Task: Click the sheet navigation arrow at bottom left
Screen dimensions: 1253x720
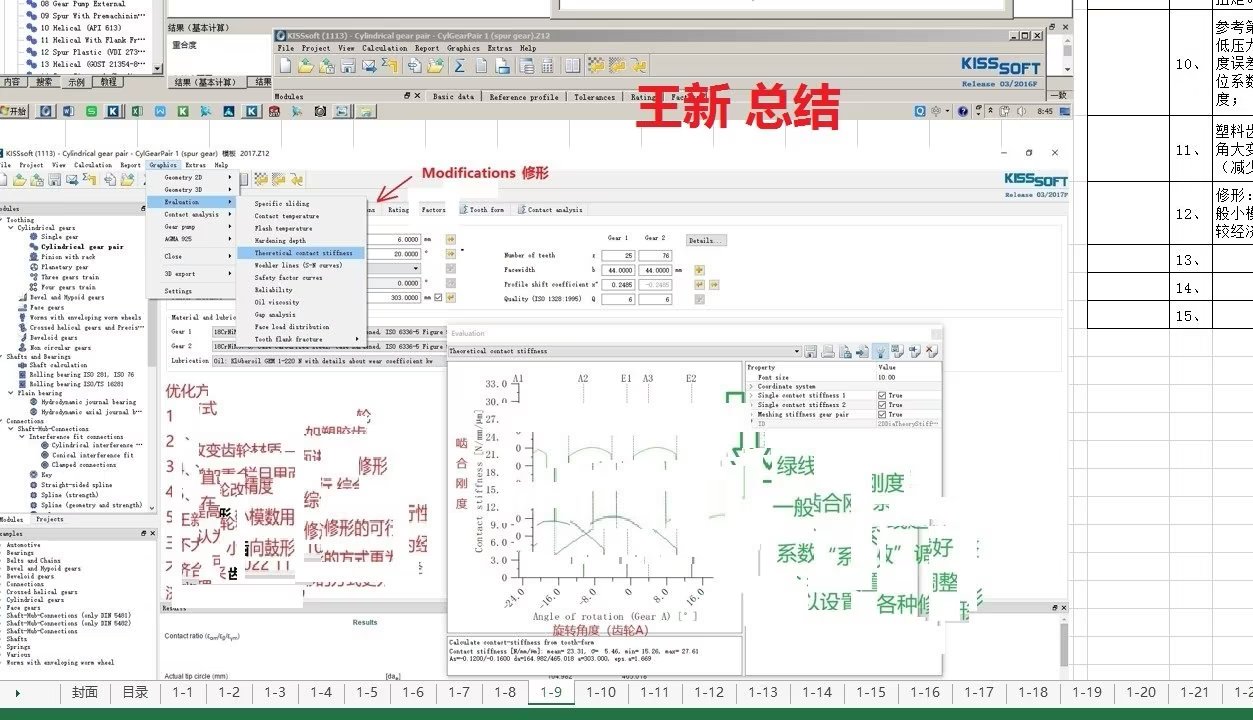Action: click(x=17, y=692)
